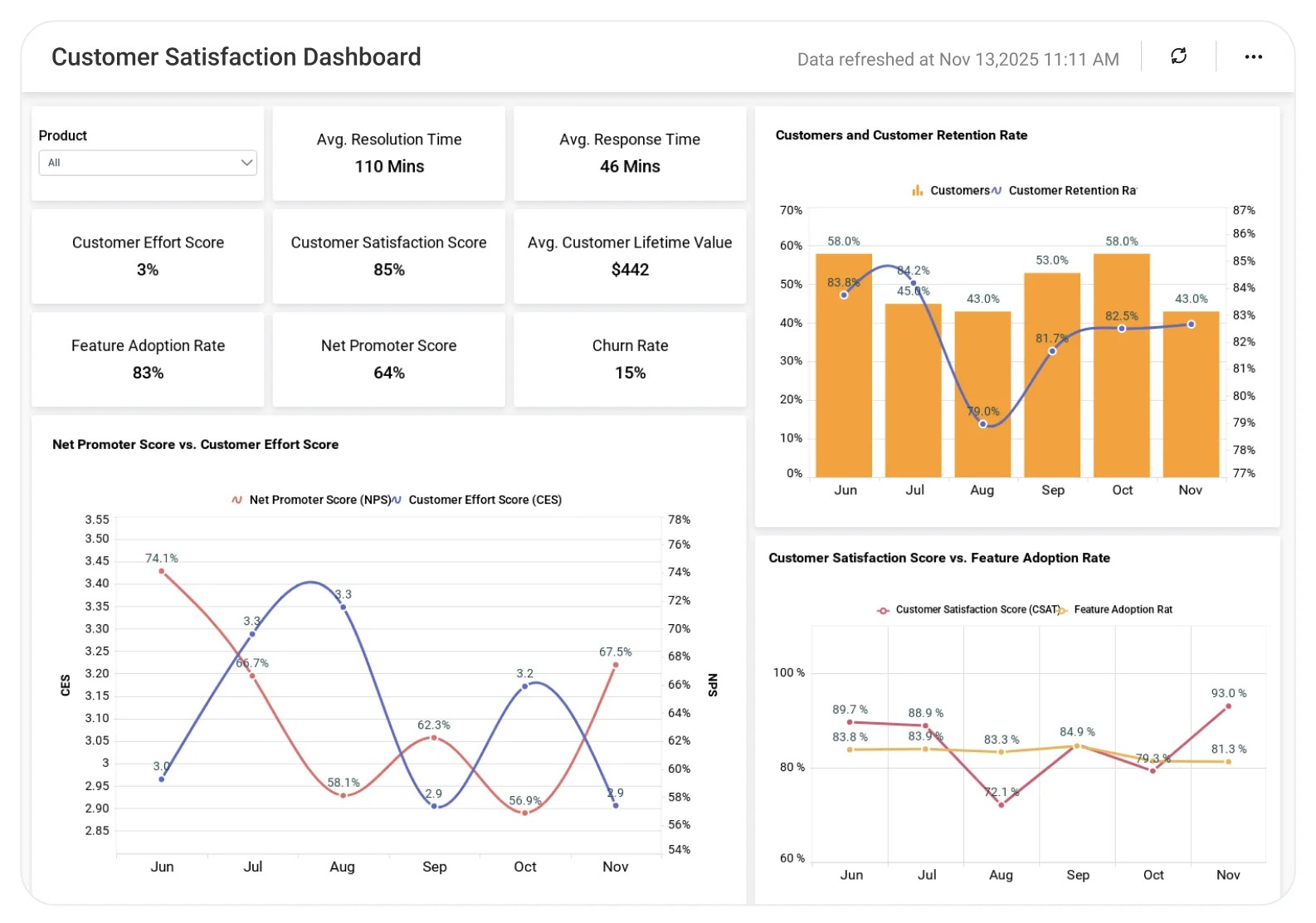Click the Net Promoter Score 64% card
This screenshot has height=923, width=1316.
click(x=389, y=359)
